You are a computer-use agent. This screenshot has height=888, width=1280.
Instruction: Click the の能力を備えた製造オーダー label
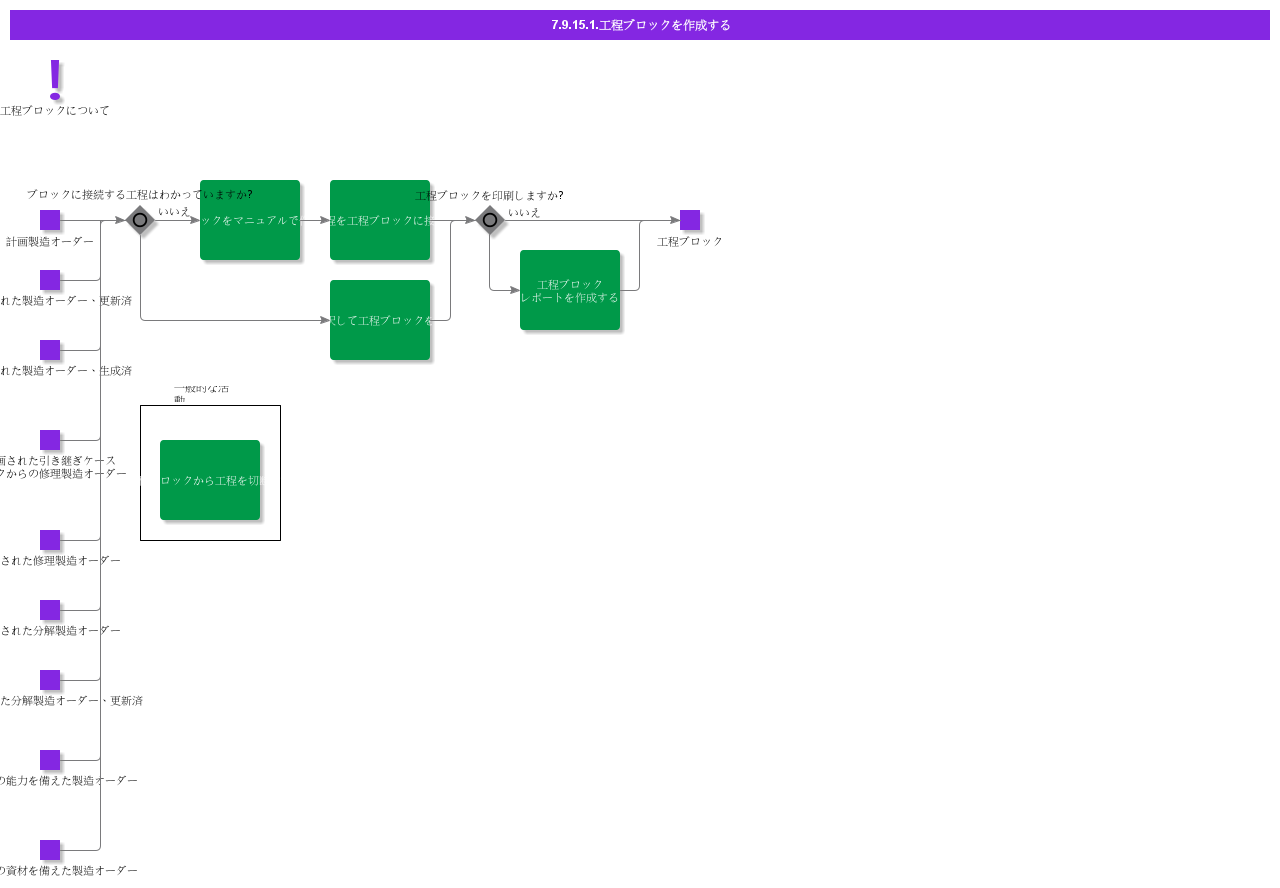click(x=69, y=781)
